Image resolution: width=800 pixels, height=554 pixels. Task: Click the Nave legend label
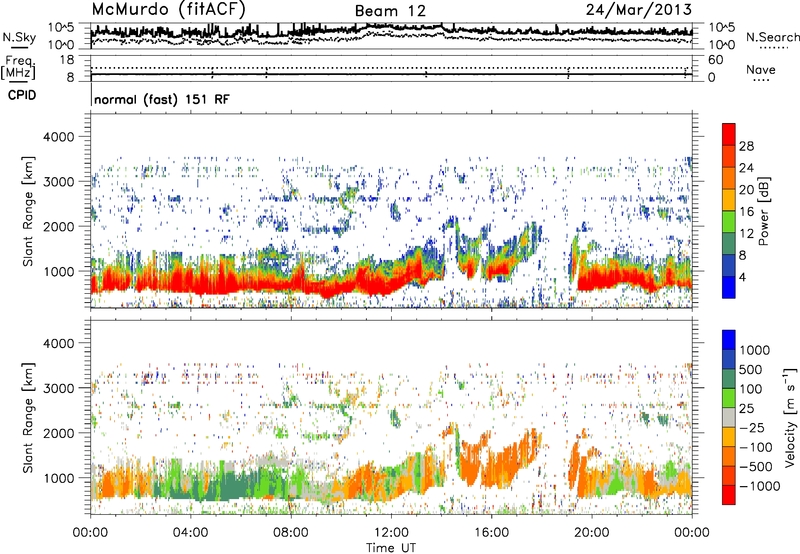coord(761,69)
